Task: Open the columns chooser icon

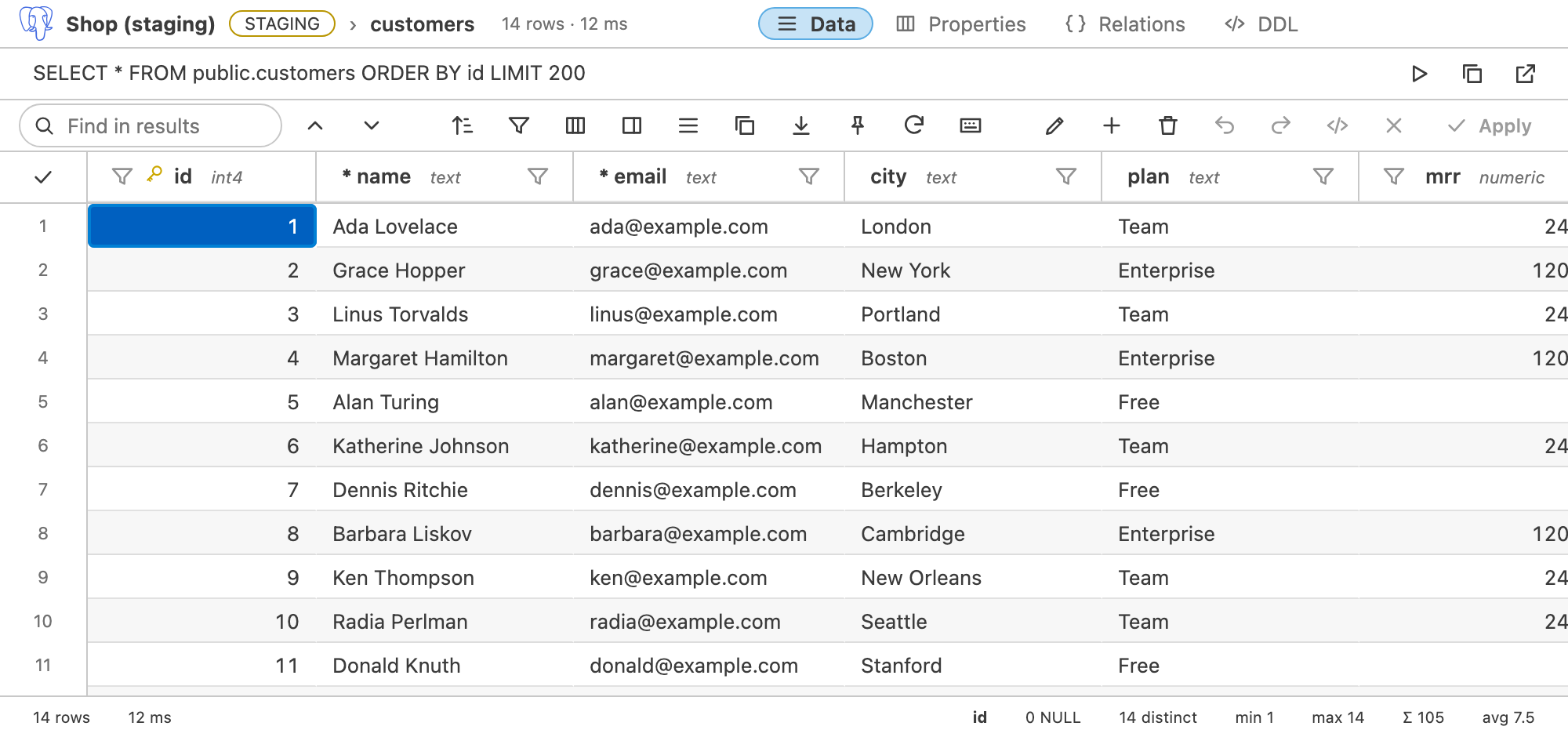Action: click(575, 125)
